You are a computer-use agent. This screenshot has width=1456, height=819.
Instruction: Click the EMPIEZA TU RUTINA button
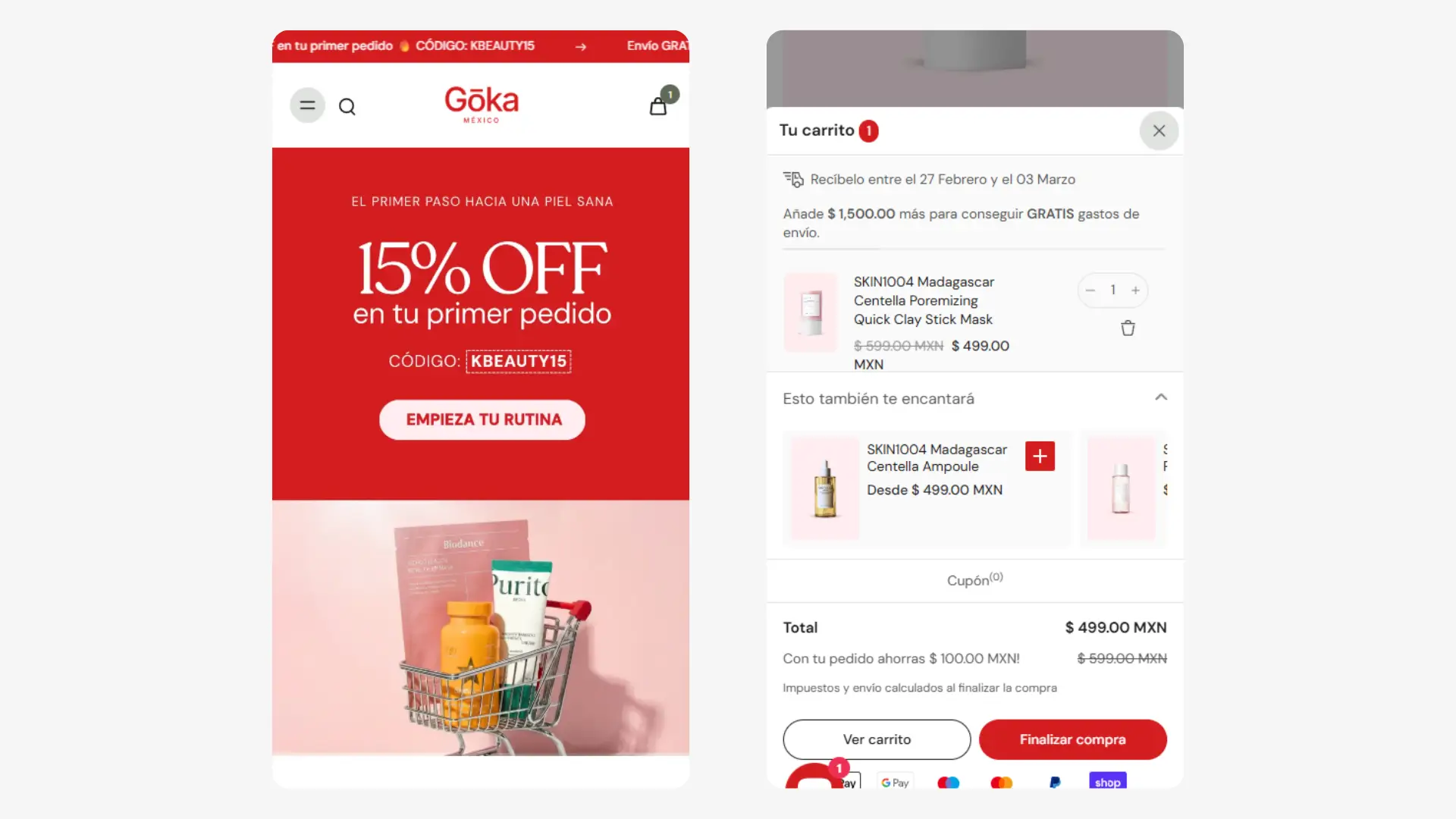[x=482, y=419]
